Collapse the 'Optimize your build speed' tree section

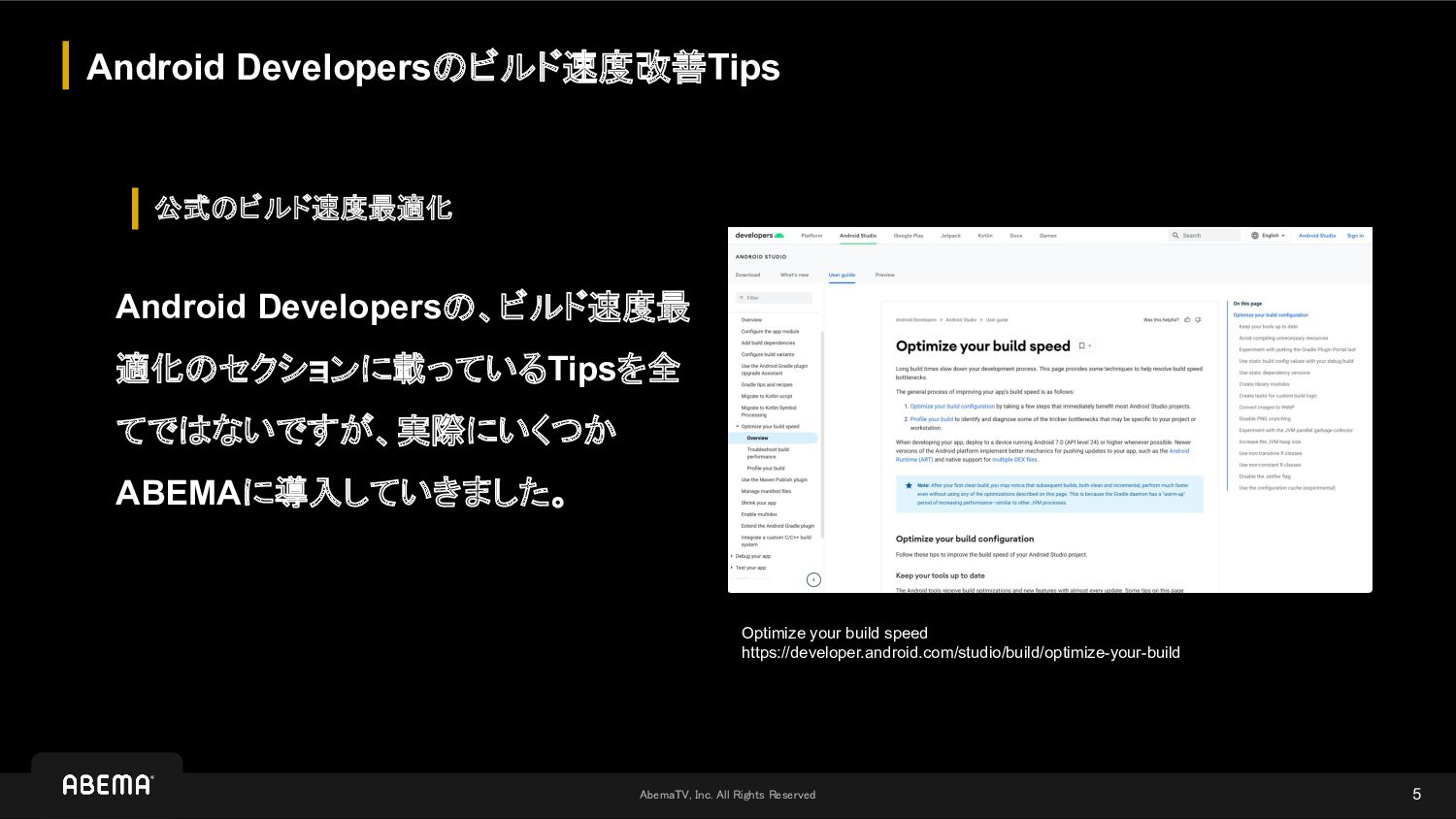(738, 426)
